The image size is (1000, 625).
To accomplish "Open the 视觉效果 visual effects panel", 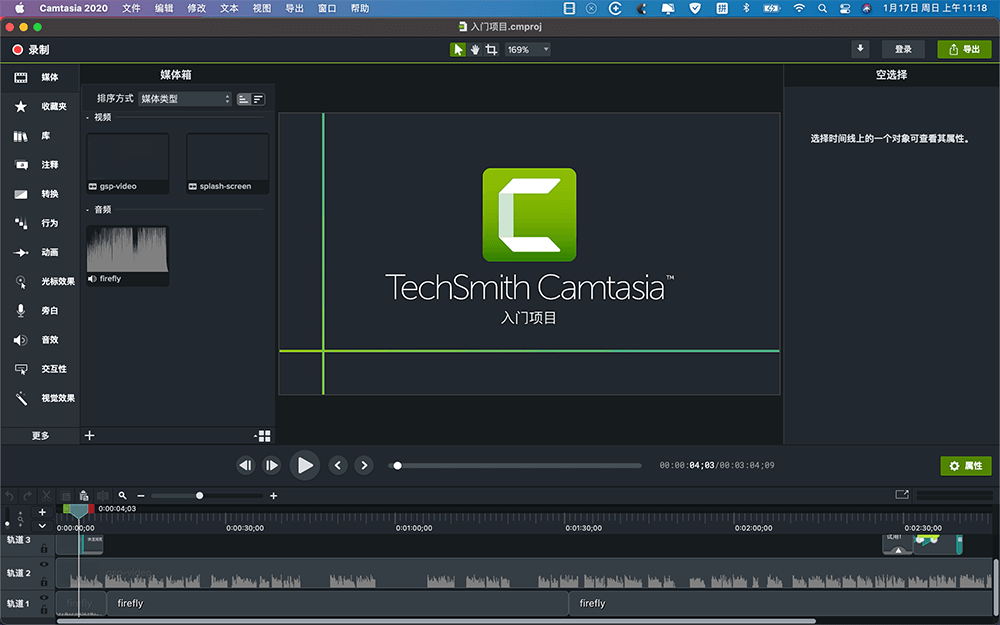I will click(38, 398).
